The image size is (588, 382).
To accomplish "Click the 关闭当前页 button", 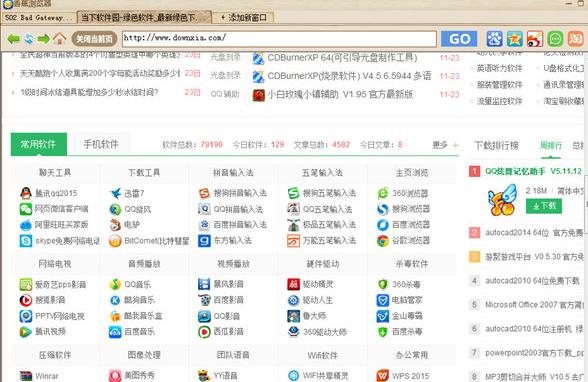I will pos(94,39).
